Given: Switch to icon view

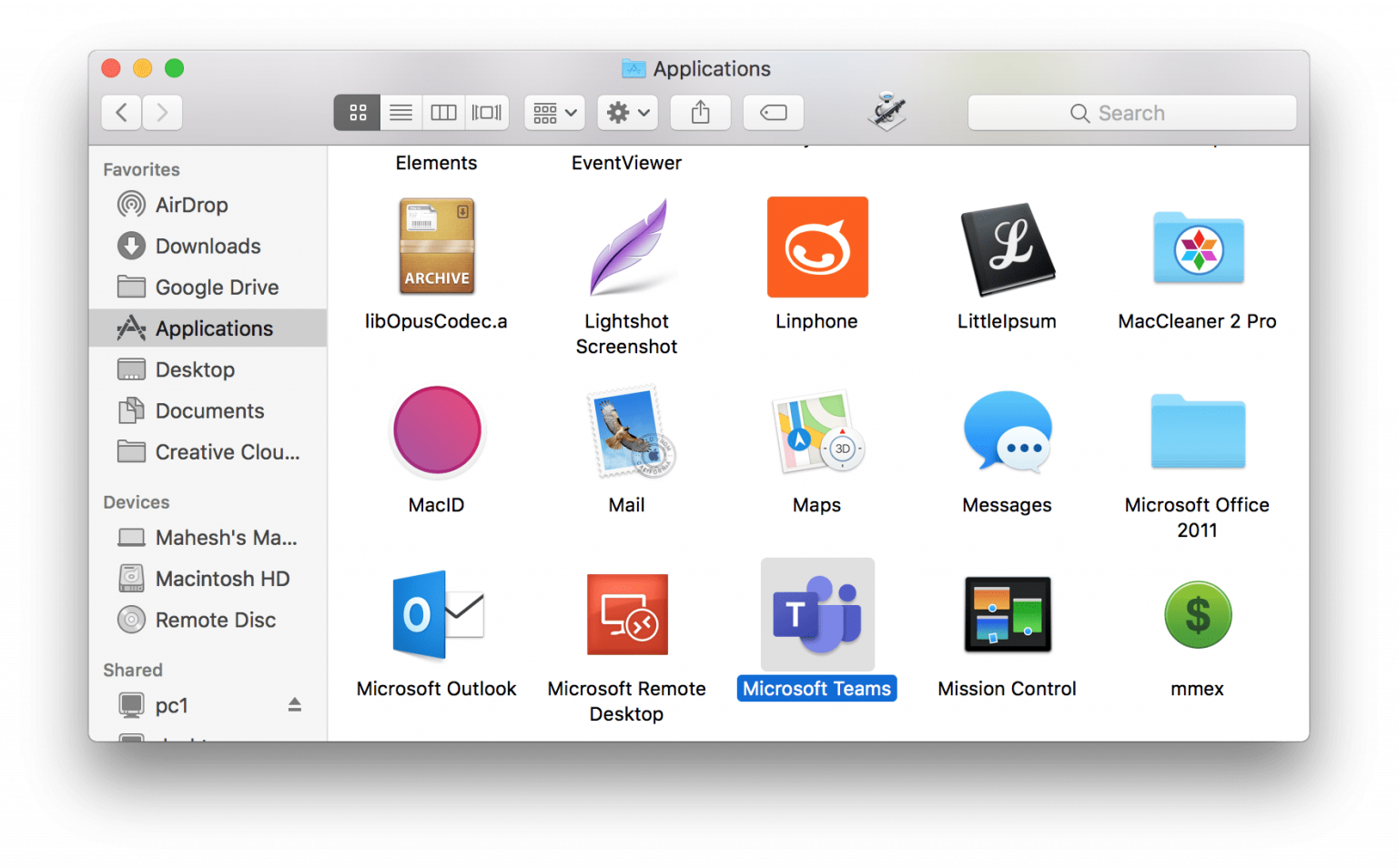Looking at the screenshot, I should tap(358, 113).
